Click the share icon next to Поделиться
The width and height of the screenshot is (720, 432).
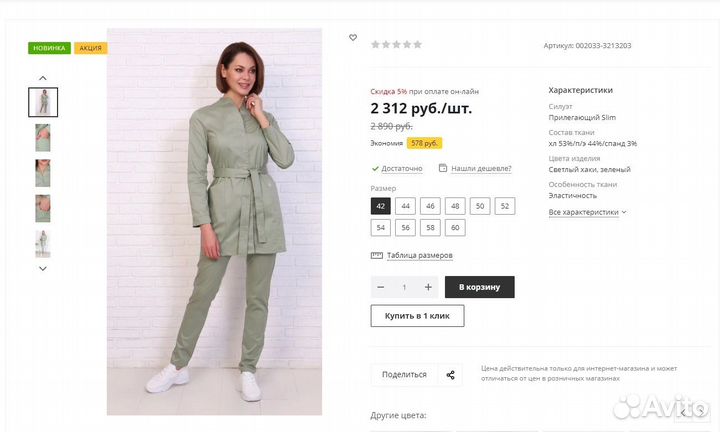tap(450, 375)
